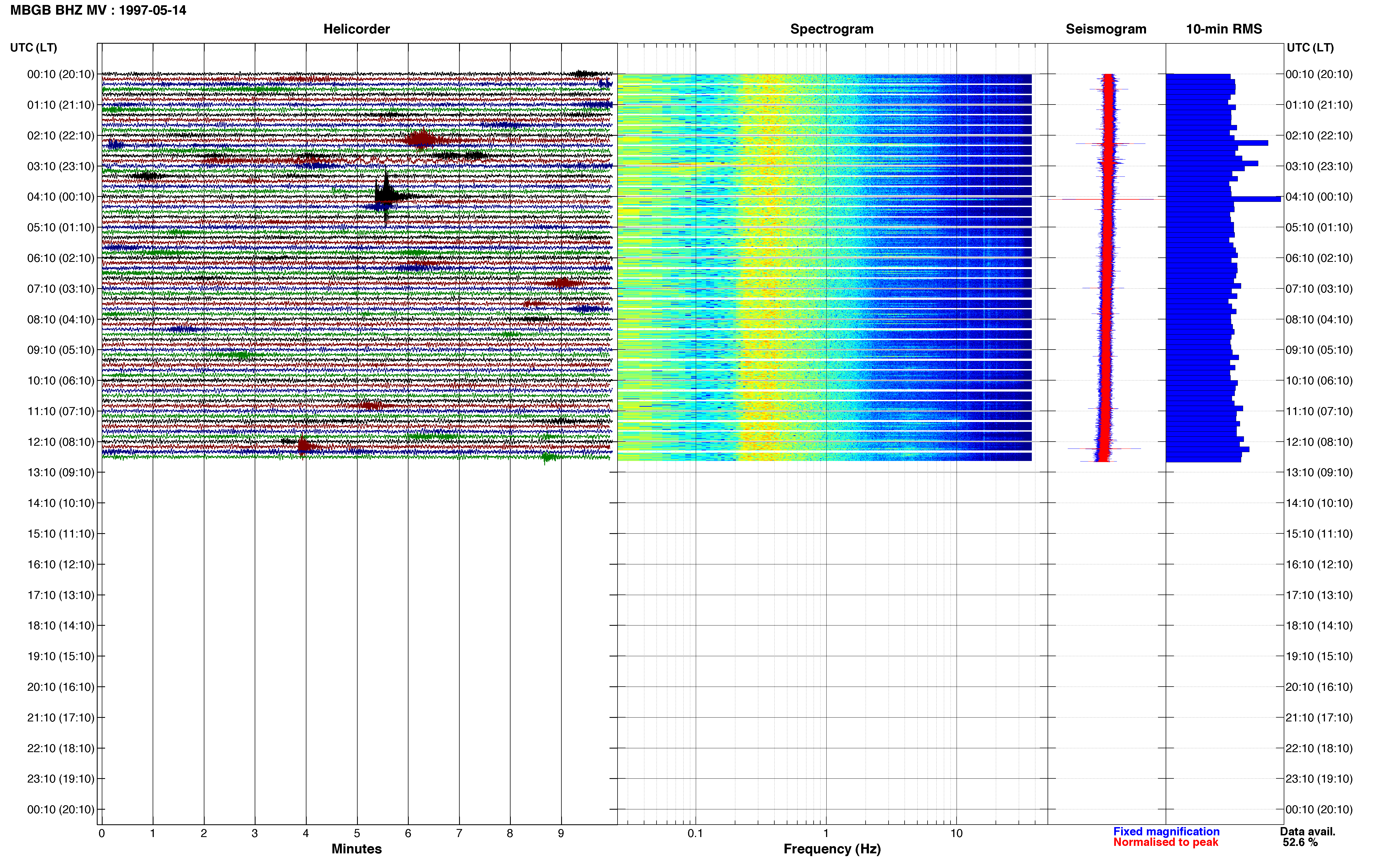The height and width of the screenshot is (868, 1388).
Task: Click the 9 tick on the Minutes axis
Action: click(x=561, y=833)
